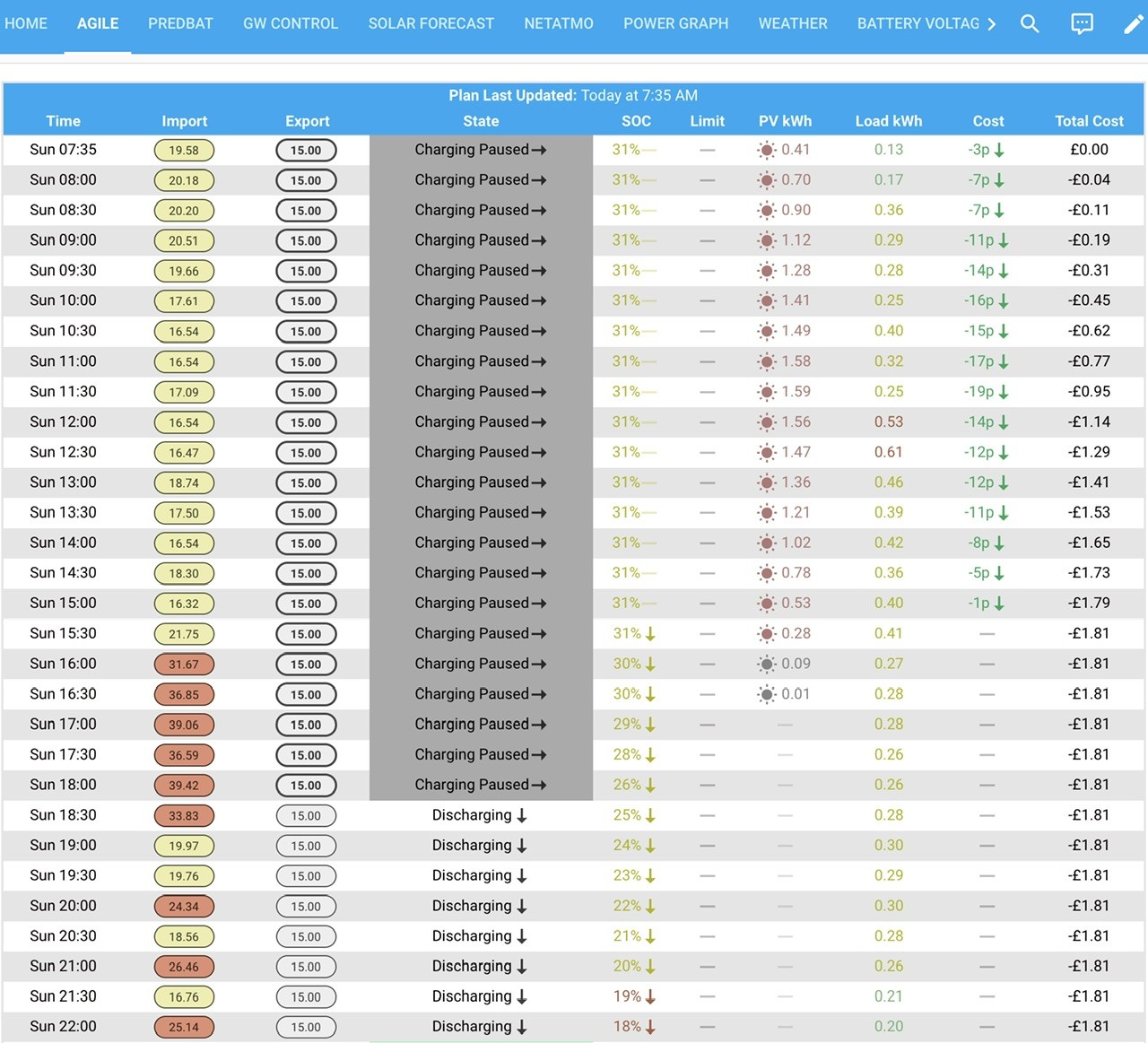Go to the POWER GRAPH tab

[x=675, y=23]
